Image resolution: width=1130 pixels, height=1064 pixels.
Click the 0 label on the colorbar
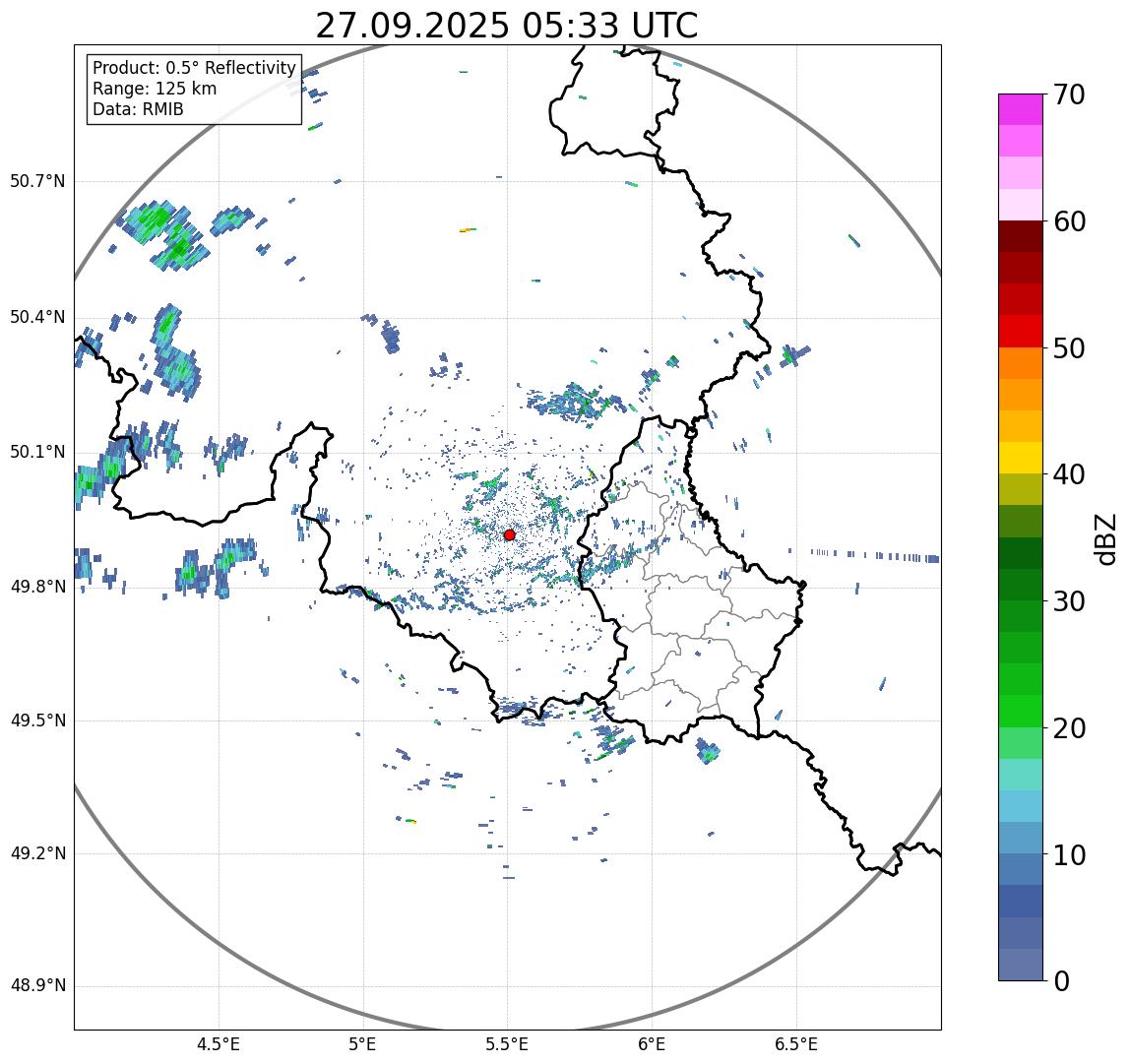tap(1061, 981)
